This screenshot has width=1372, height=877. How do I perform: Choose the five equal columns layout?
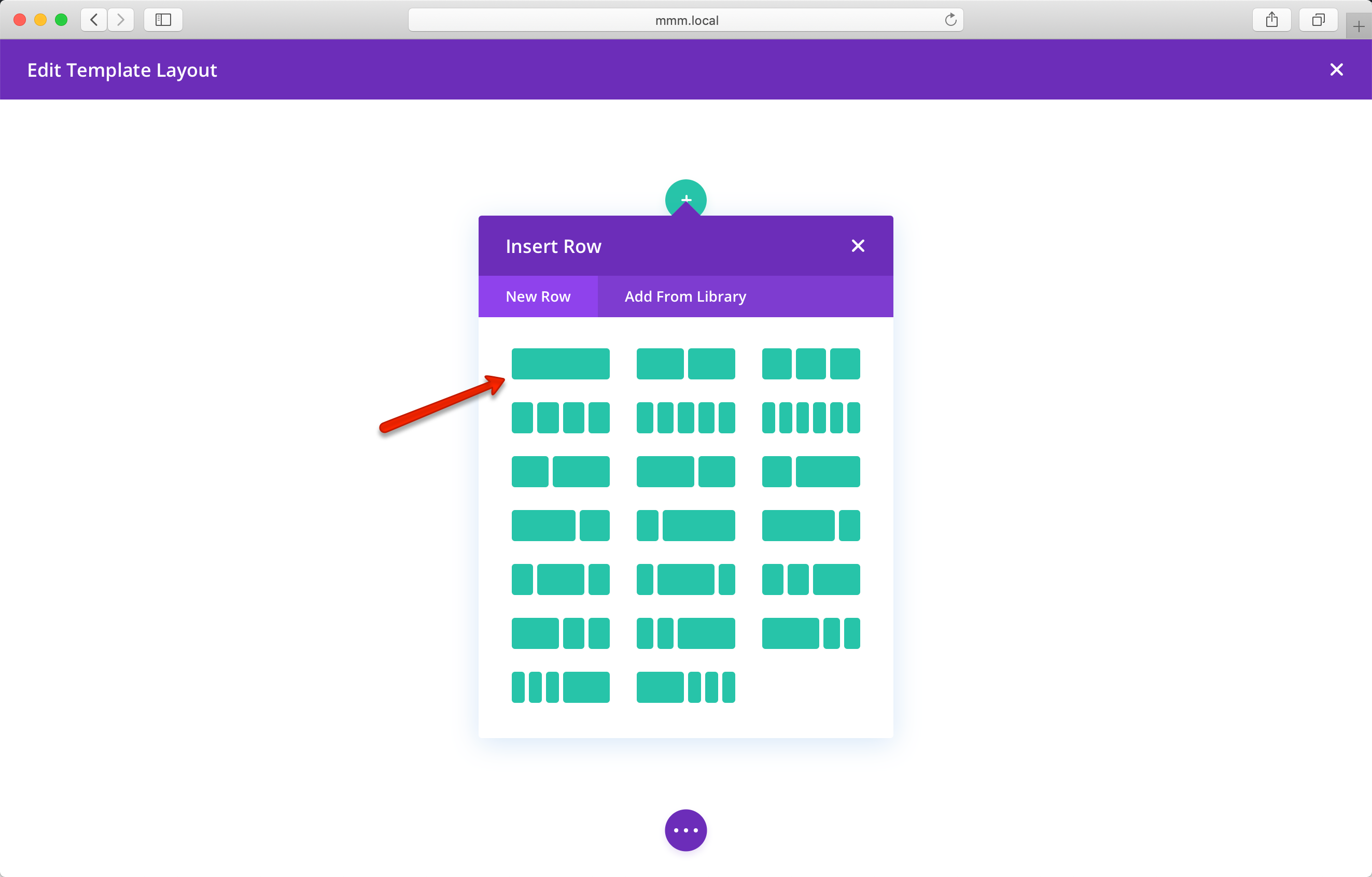[685, 417]
